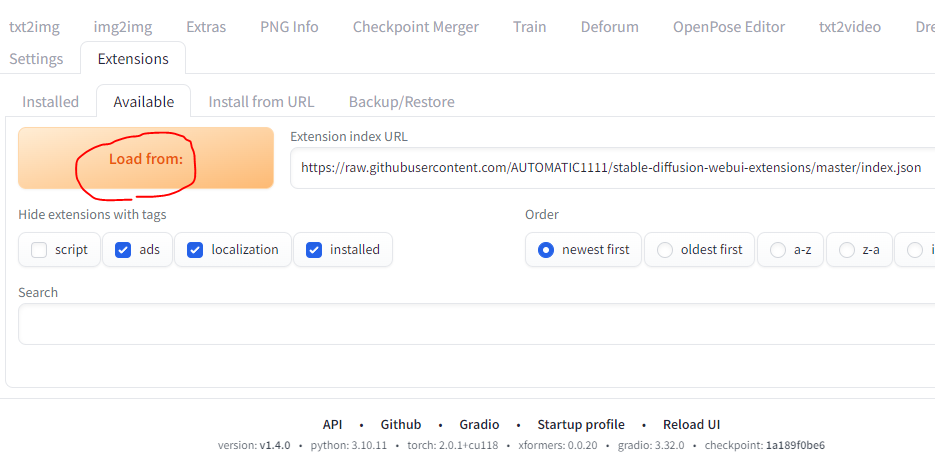Open the Startup profile link
The image size is (935, 458).
click(x=581, y=425)
